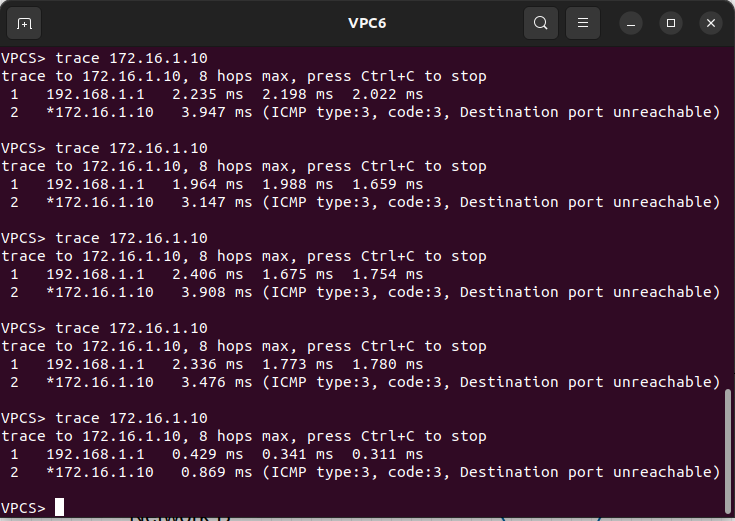Click the search magnifier icon
The height and width of the screenshot is (521, 735).
[x=540, y=23]
